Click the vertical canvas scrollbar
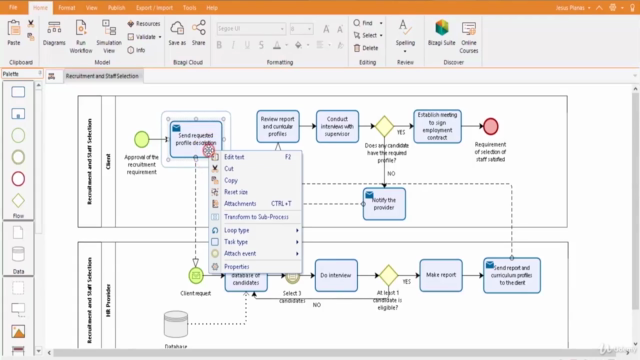 click(x=635, y=200)
